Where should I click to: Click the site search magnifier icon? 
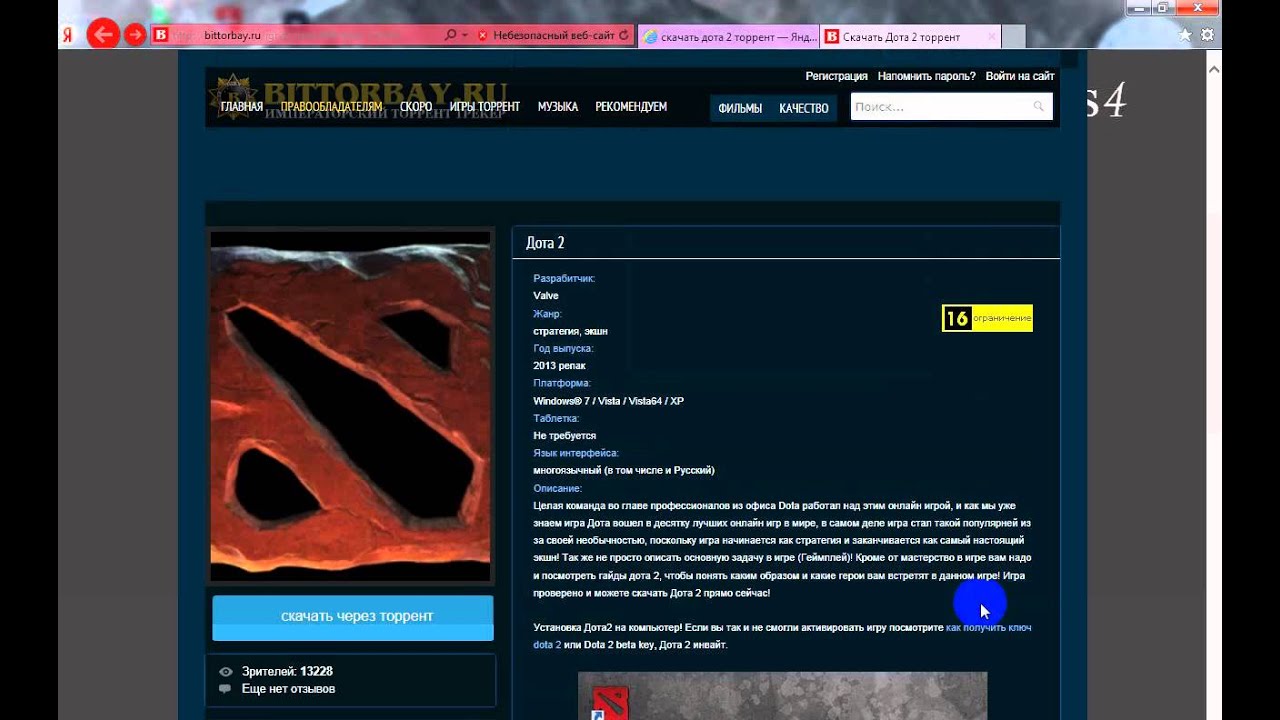click(1039, 107)
